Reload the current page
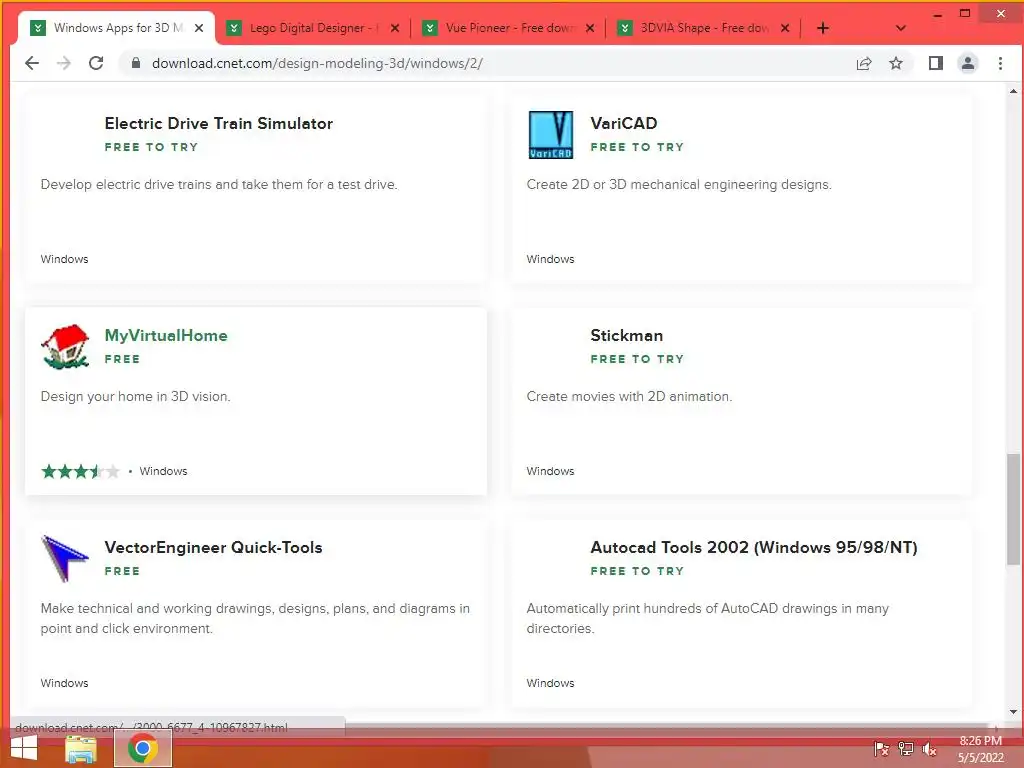The image size is (1024, 768). tap(96, 63)
